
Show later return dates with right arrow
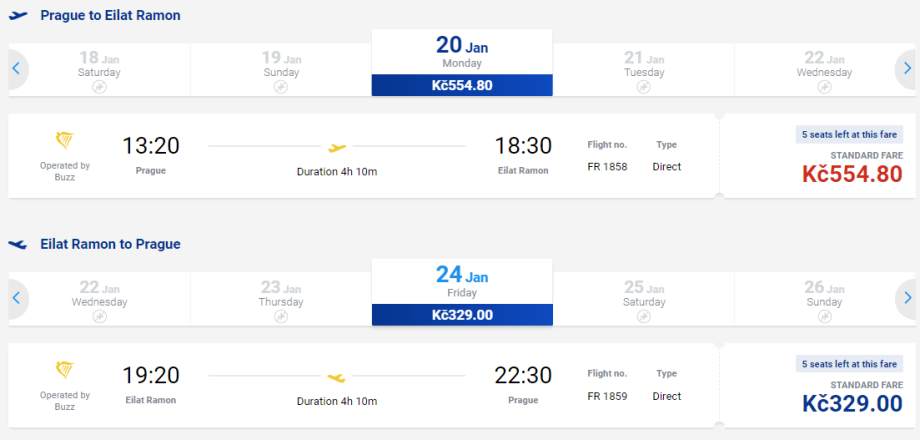coord(906,297)
